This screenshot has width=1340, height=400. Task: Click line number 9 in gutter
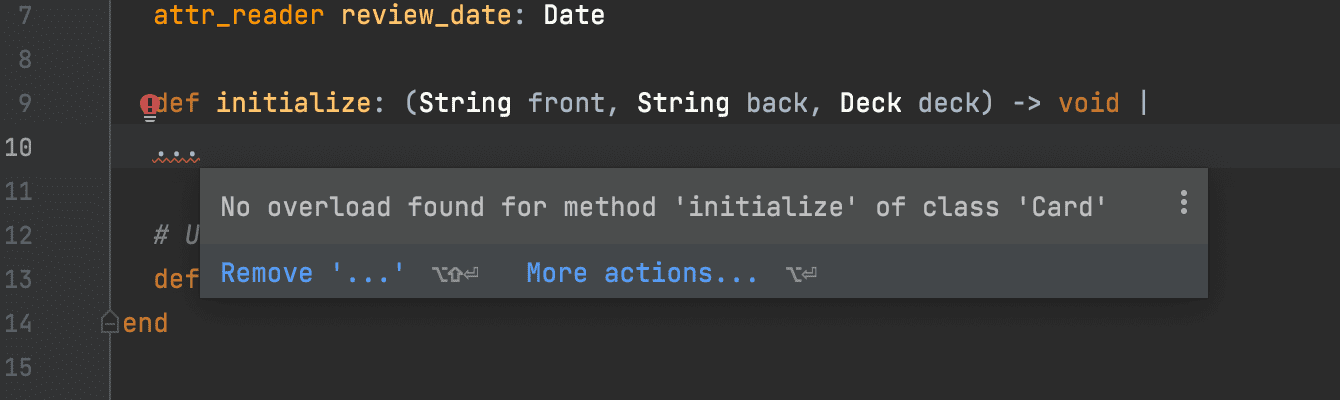(24, 103)
